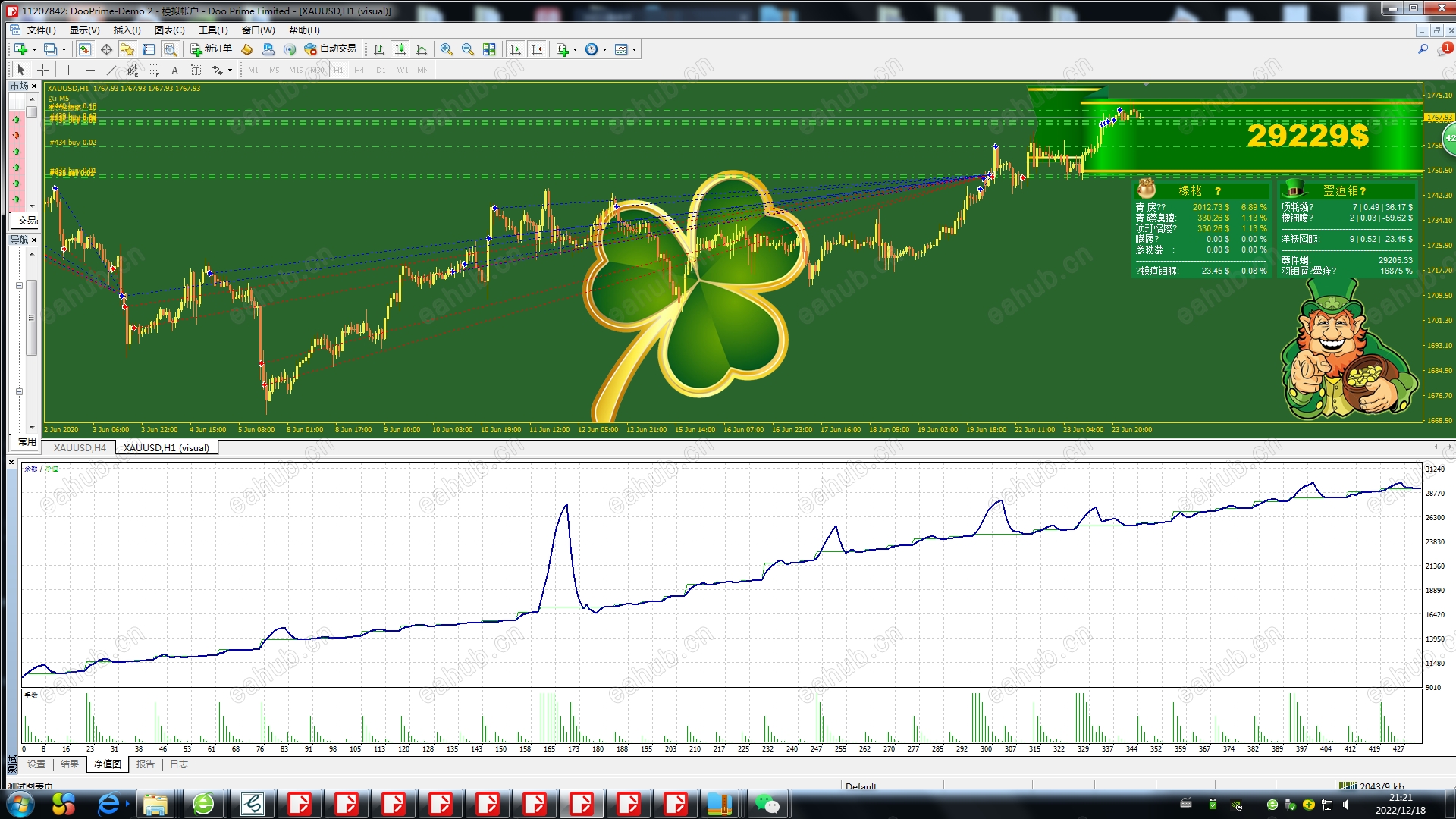Click the zoom out magnifier icon

[468, 49]
